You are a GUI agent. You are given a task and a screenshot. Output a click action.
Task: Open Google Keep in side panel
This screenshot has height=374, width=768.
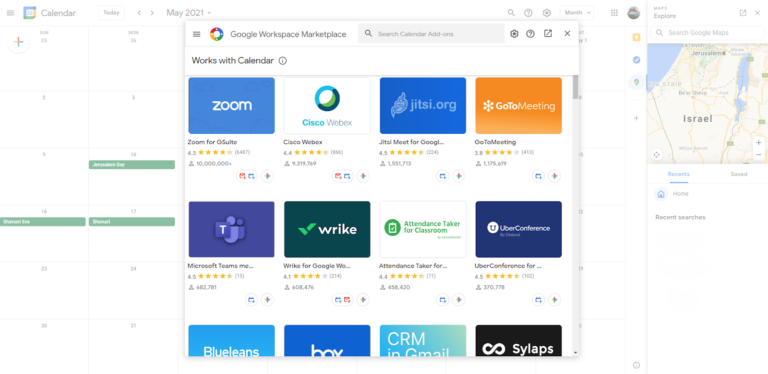(636, 37)
